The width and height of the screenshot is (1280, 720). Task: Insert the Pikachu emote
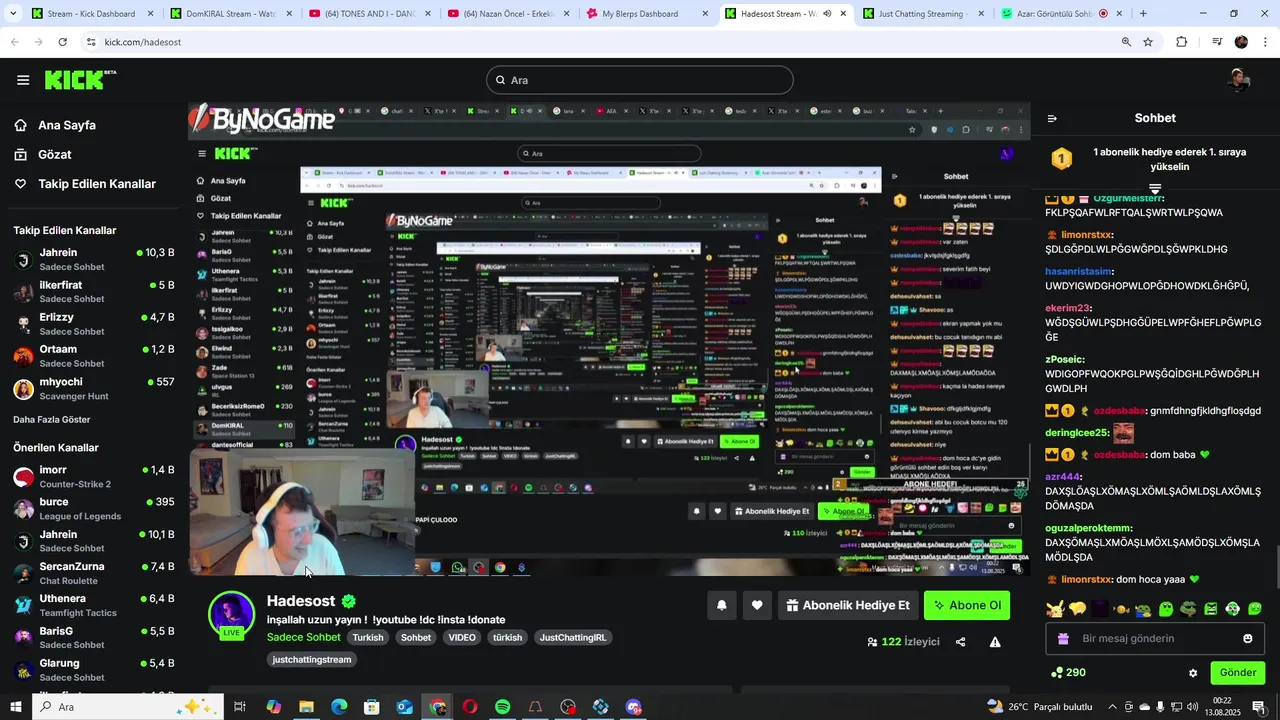tap(1055, 608)
